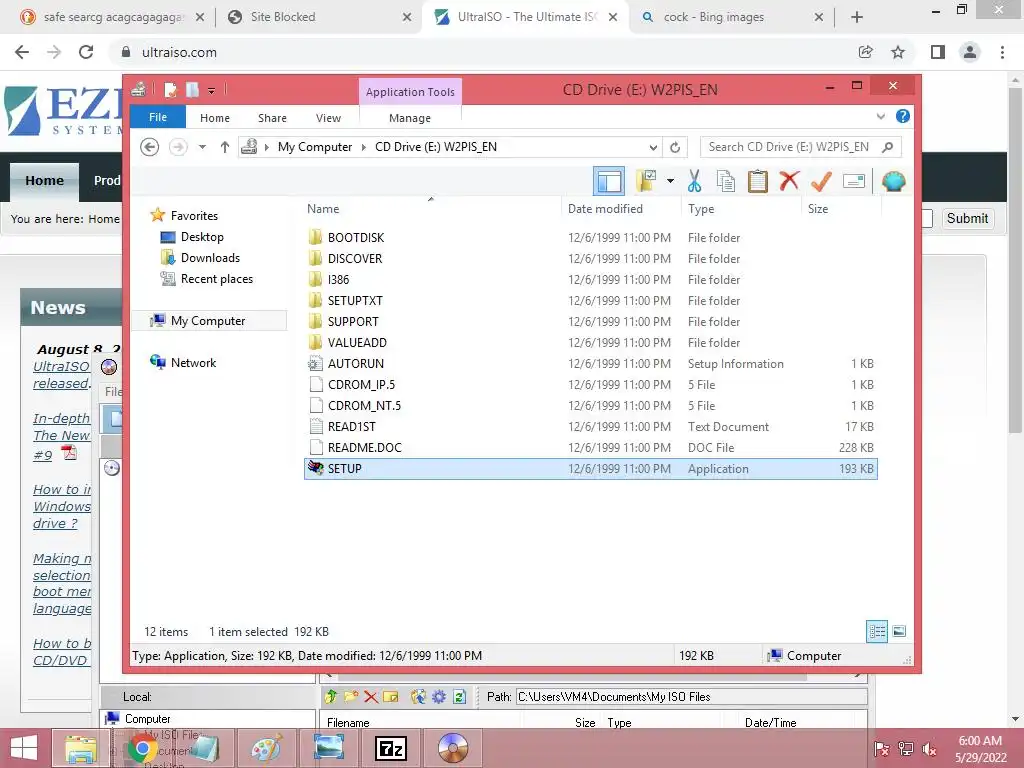Click UltraISO new folder icon in Local toolbar
The width and height of the screenshot is (1024, 768).
[x=351, y=697]
